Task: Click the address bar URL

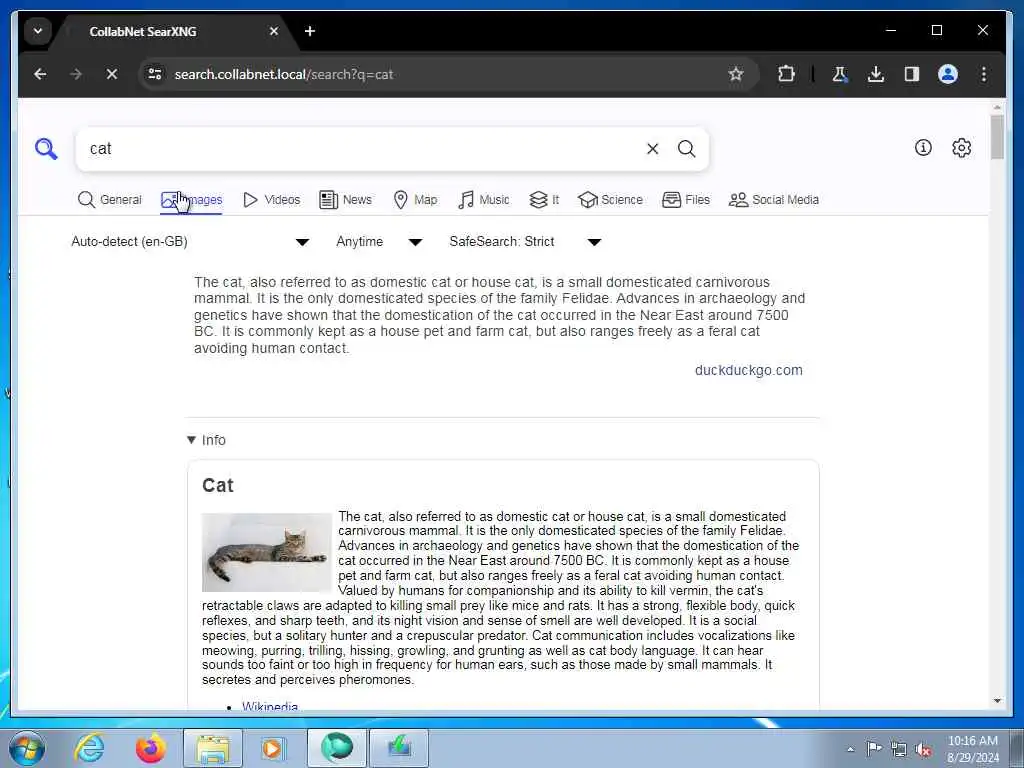Action: pos(283,74)
